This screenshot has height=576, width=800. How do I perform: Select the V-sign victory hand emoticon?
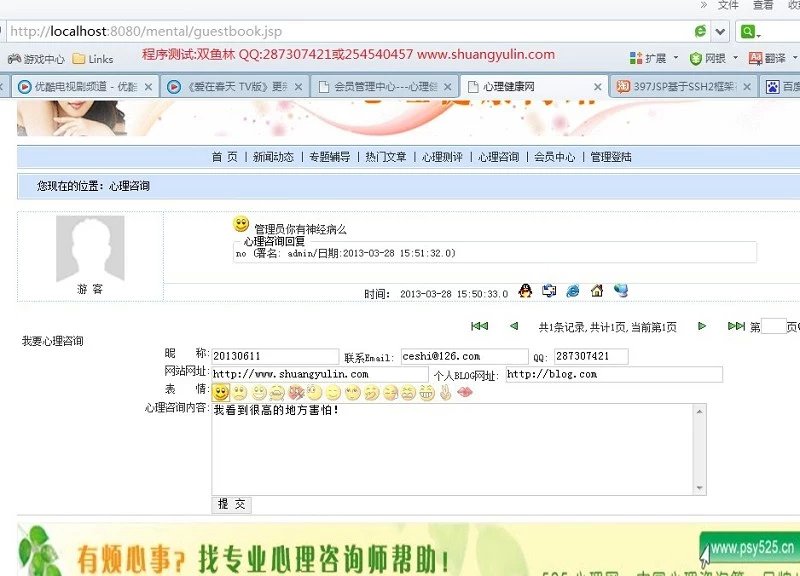[x=445, y=392]
